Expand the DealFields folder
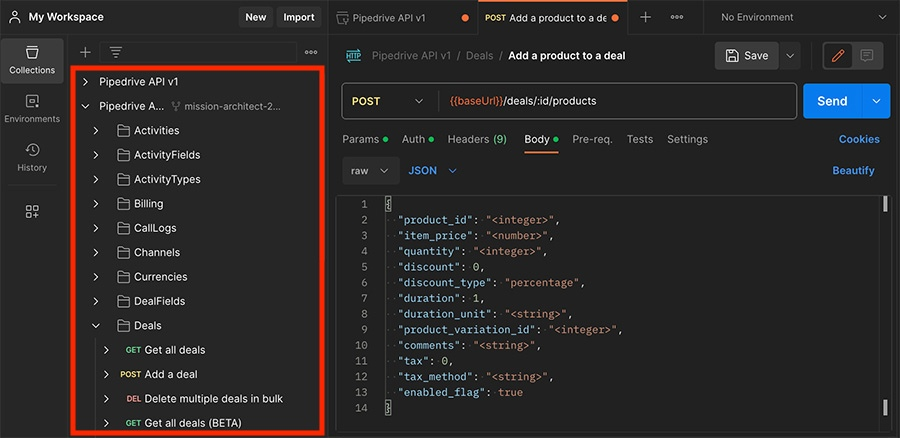 [x=96, y=301]
